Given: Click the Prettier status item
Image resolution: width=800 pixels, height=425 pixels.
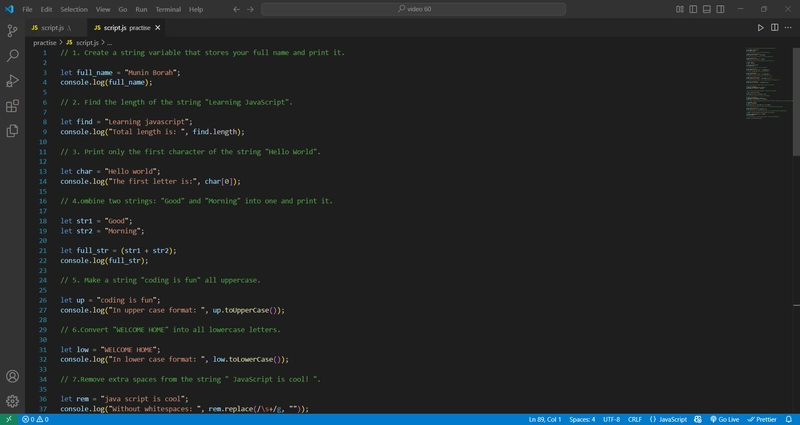Looking at the screenshot, I should coord(762,419).
